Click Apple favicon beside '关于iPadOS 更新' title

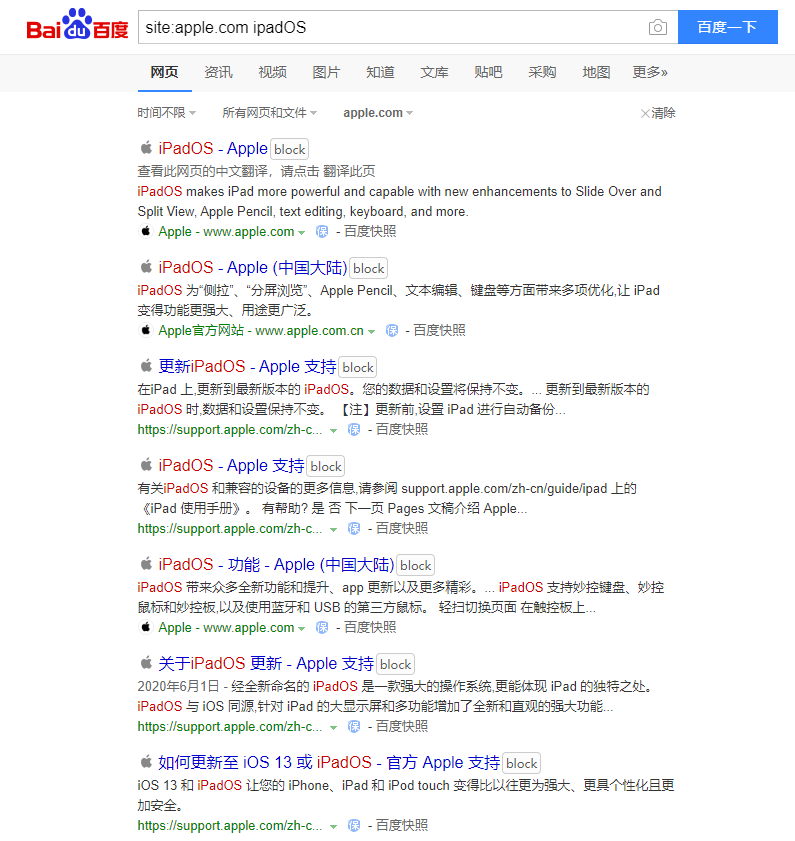(146, 663)
